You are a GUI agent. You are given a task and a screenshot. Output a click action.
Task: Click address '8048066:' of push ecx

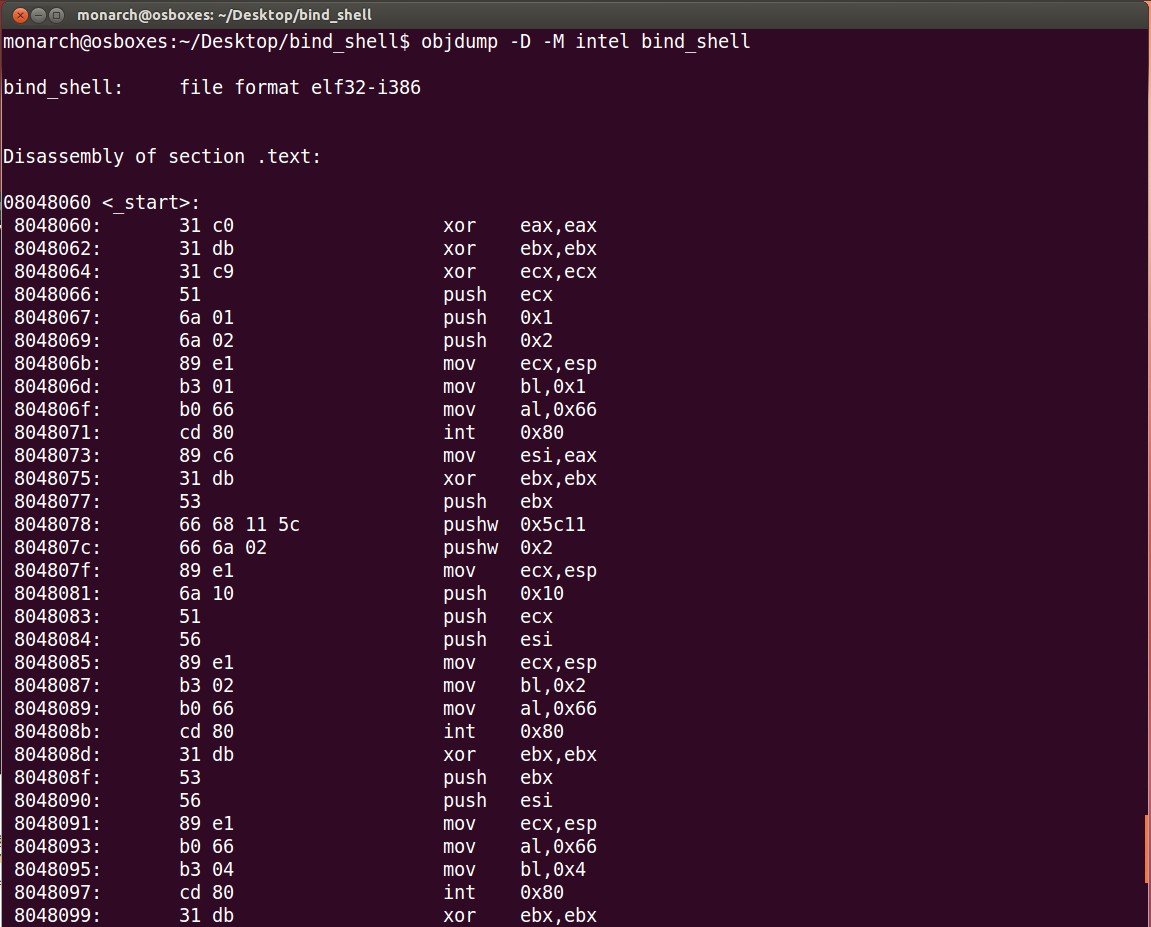click(57, 294)
